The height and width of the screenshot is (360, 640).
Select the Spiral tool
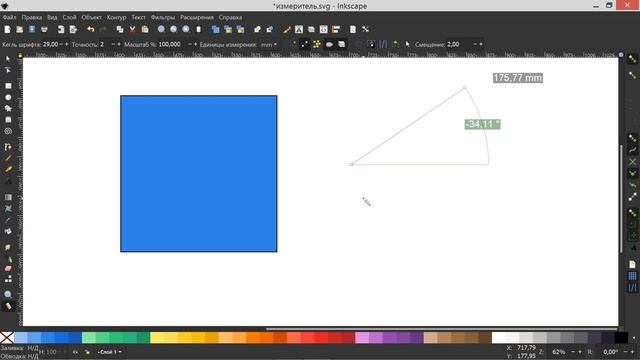[x=8, y=131]
